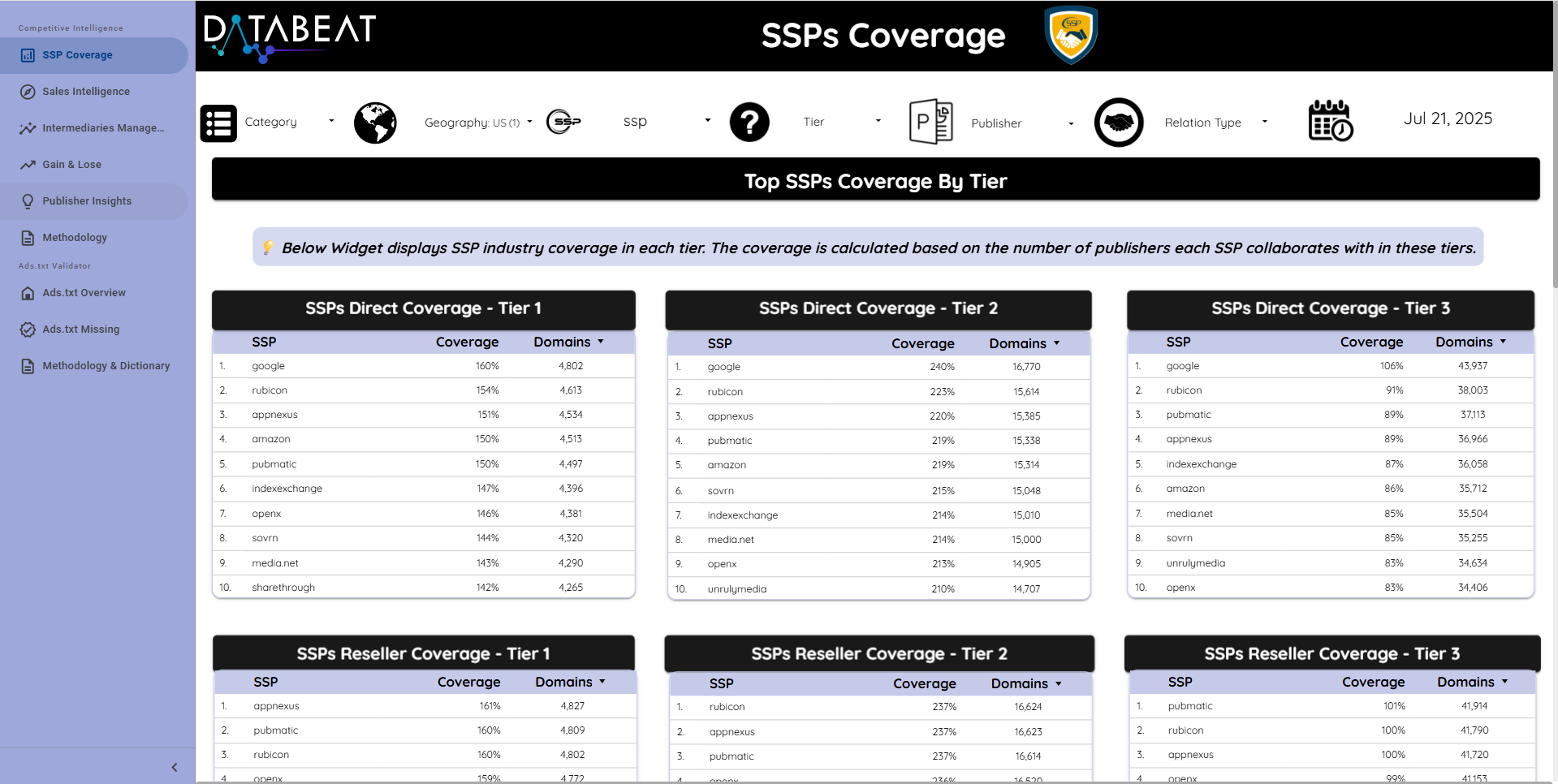
Task: Click the 240% coverage value in Tier 2
Action: pos(942,367)
